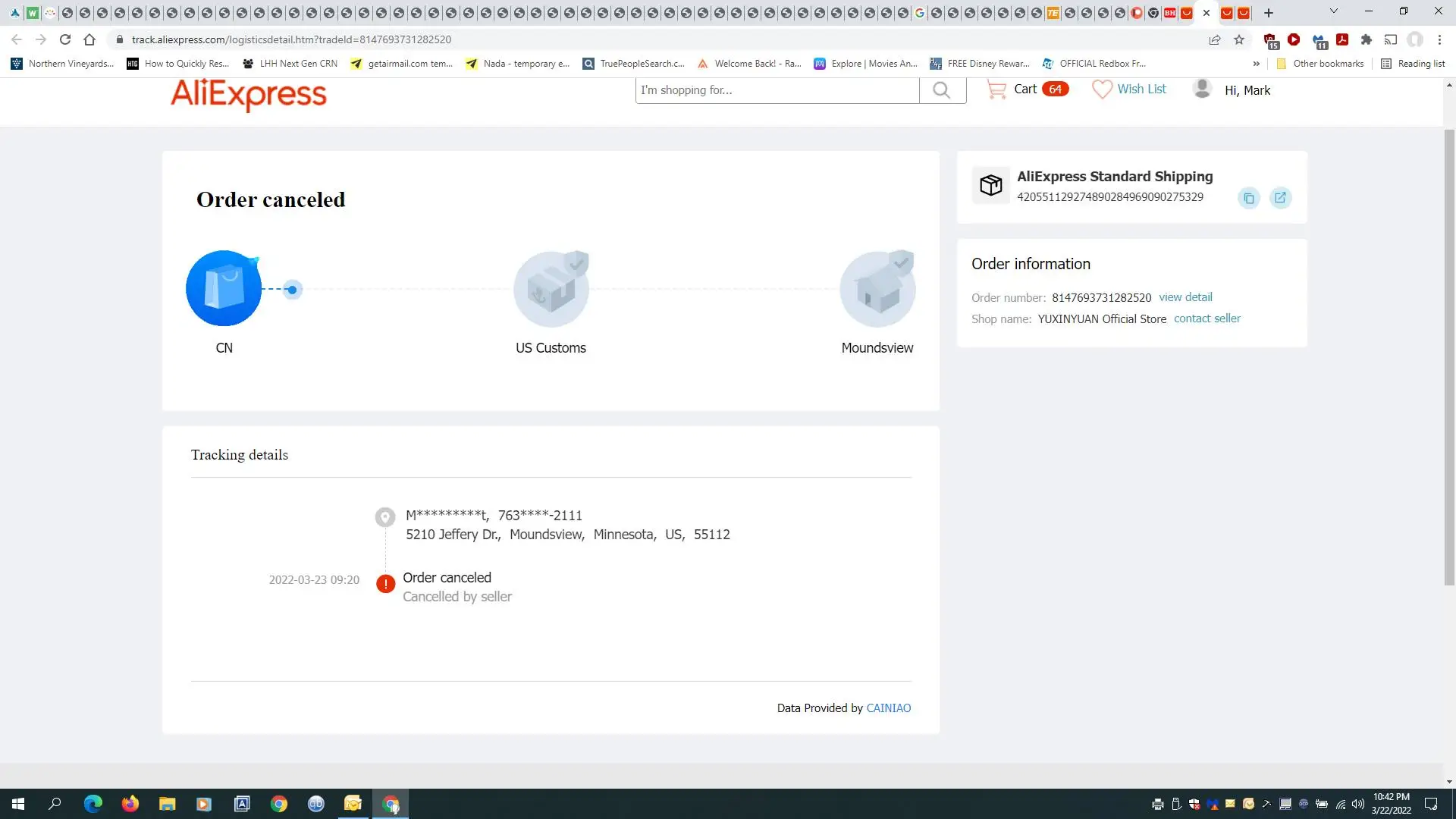Open the Reading list

1414,64
